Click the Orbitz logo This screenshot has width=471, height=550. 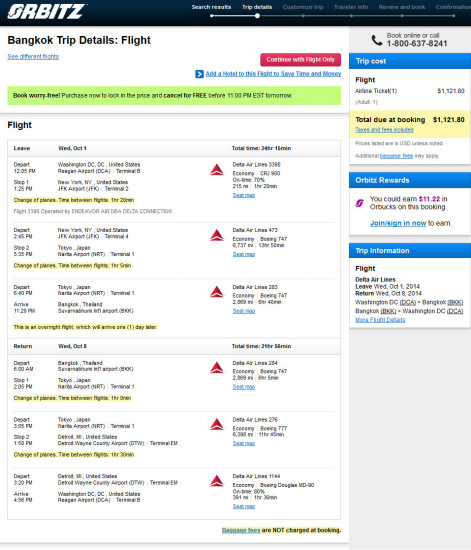click(46, 12)
